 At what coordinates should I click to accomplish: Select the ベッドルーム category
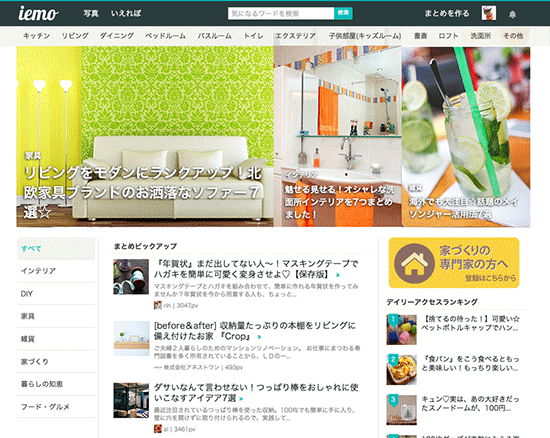(x=166, y=36)
